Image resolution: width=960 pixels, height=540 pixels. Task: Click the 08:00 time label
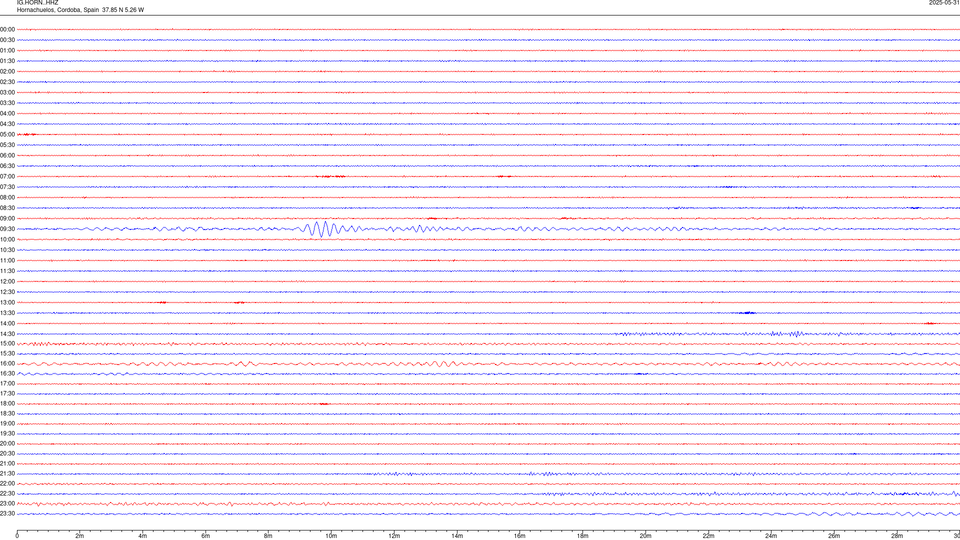tap(7, 198)
